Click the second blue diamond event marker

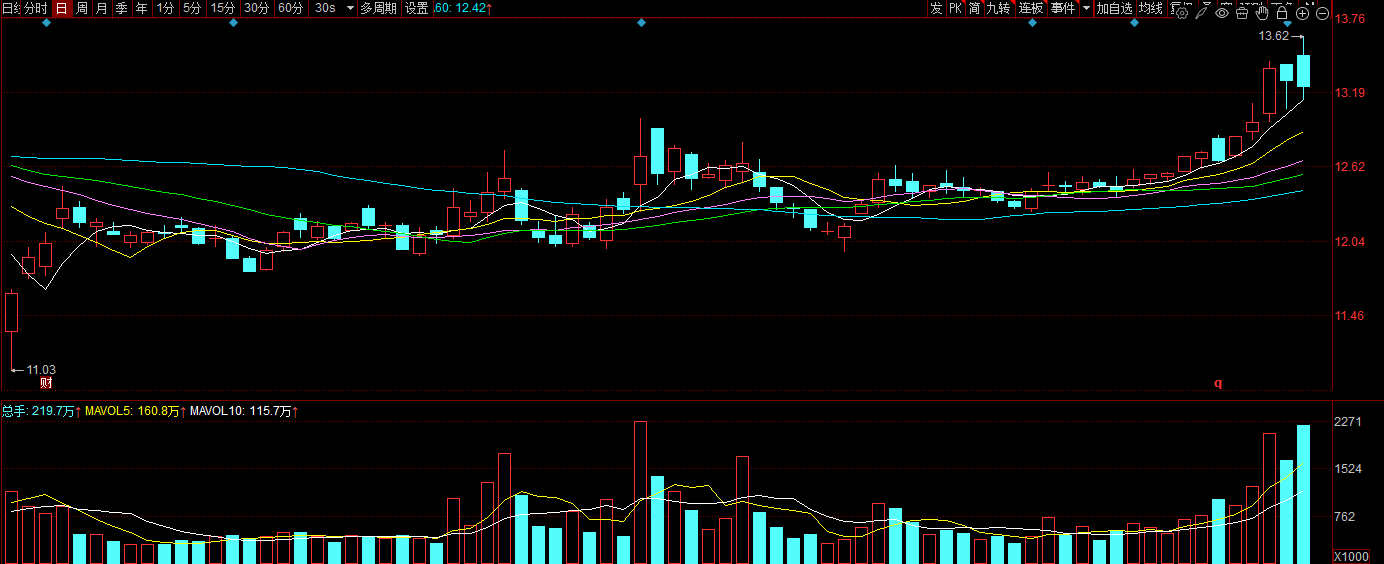(x=233, y=23)
